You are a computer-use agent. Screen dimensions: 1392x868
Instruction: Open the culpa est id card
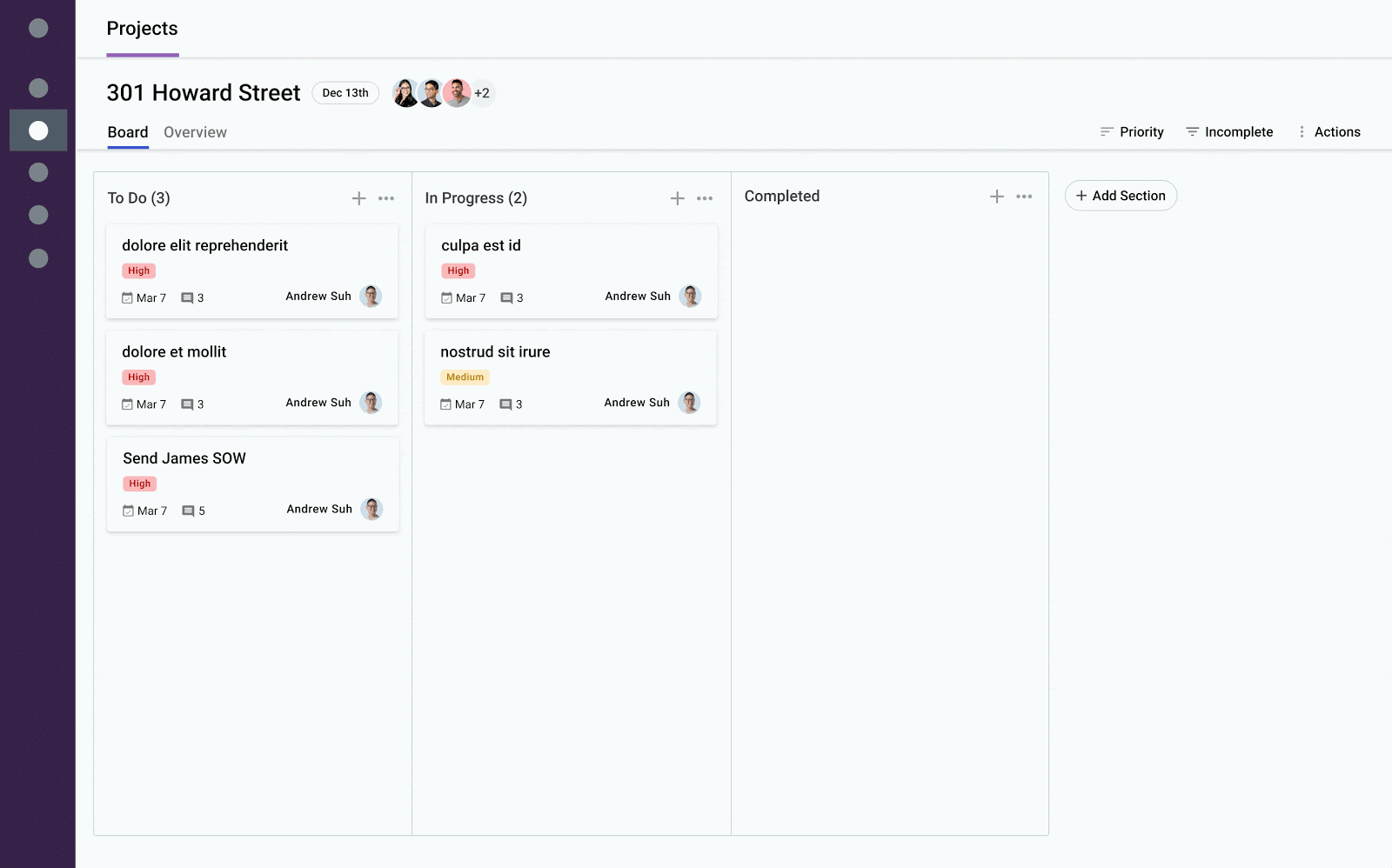pyautogui.click(x=572, y=271)
